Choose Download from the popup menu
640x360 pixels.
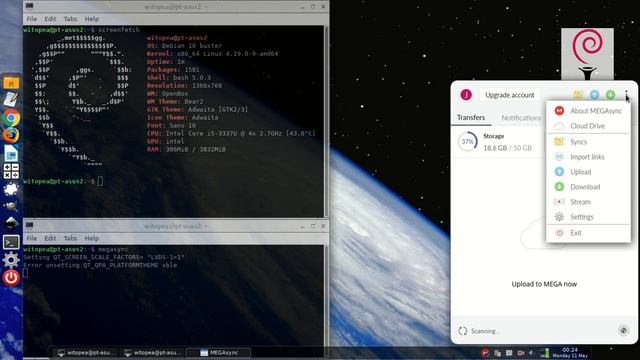click(x=588, y=187)
